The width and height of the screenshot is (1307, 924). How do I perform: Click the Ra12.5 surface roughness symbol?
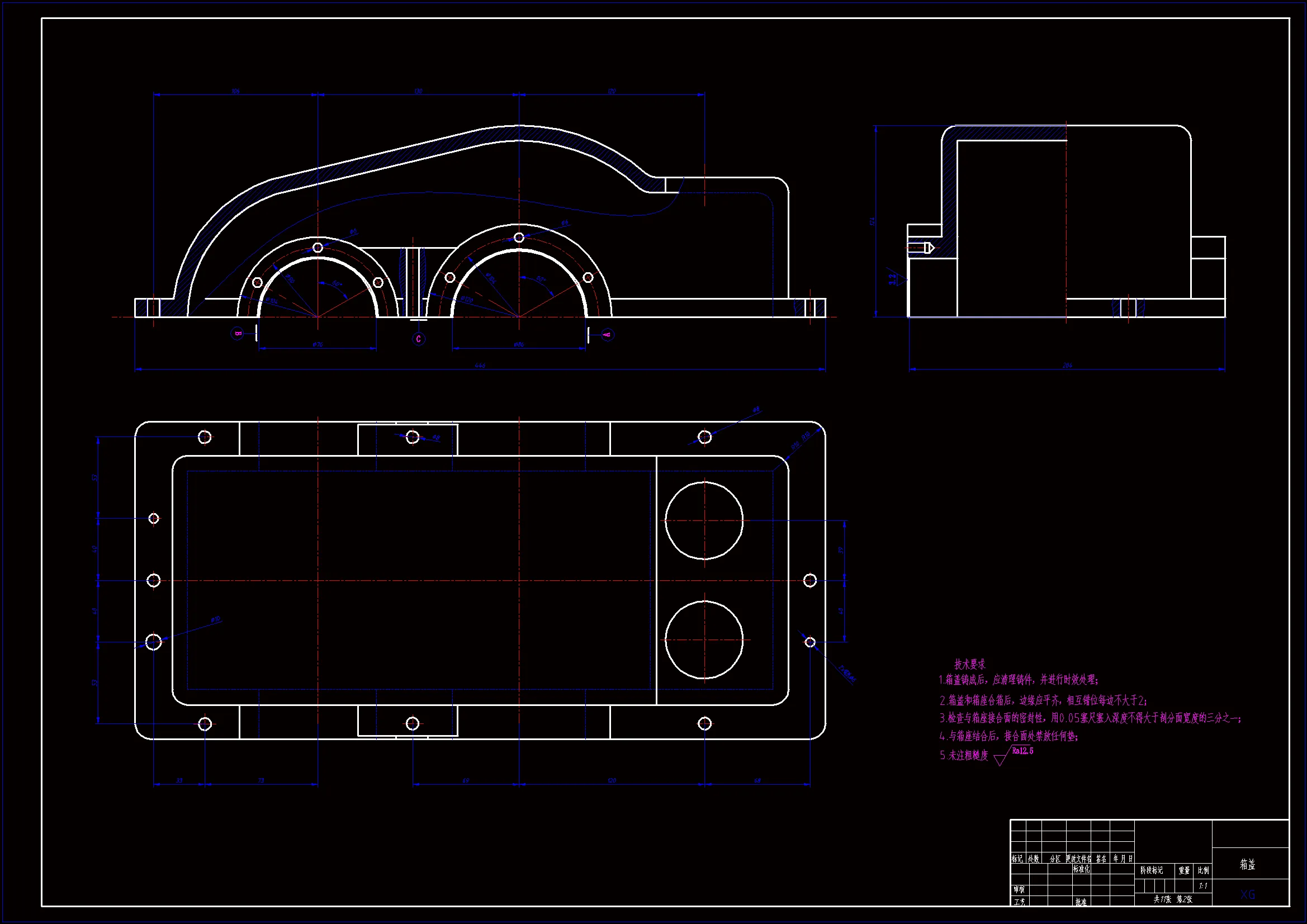[x=1022, y=751]
